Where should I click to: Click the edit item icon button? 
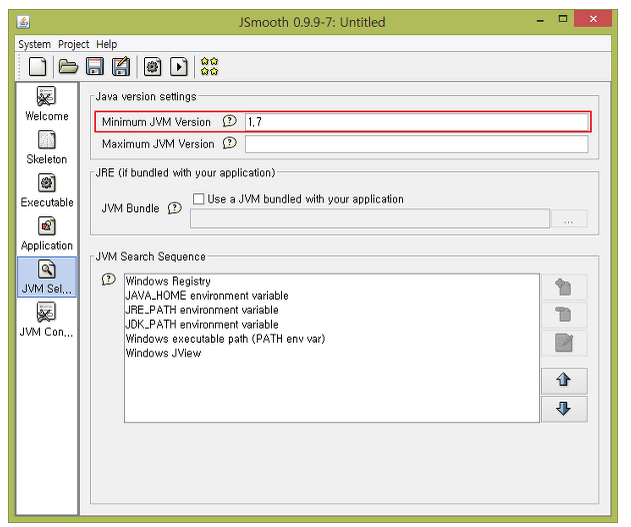pyautogui.click(x=564, y=343)
